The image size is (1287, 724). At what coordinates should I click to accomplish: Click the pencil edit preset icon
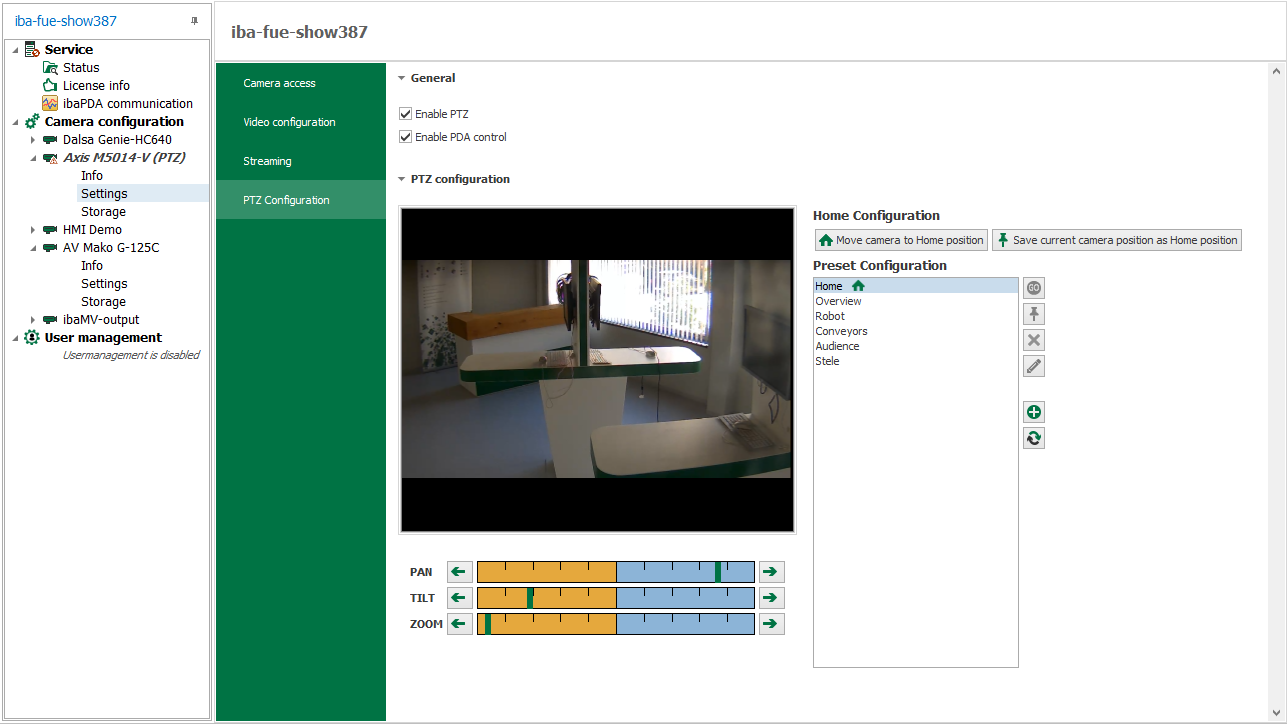1034,366
